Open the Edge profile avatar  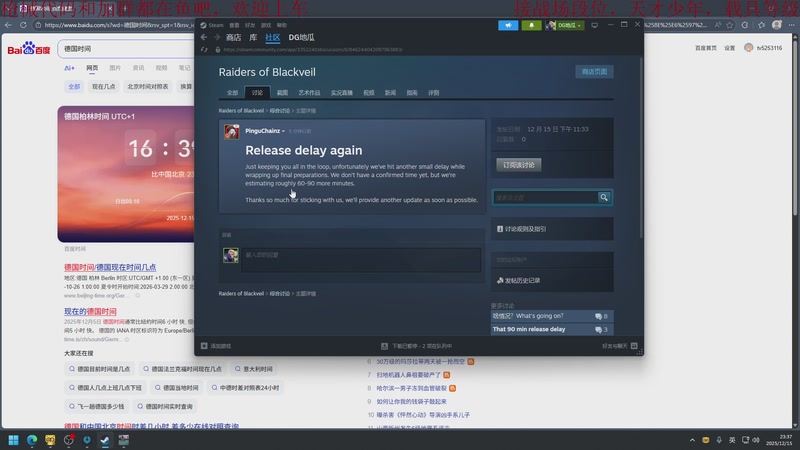click(777, 24)
